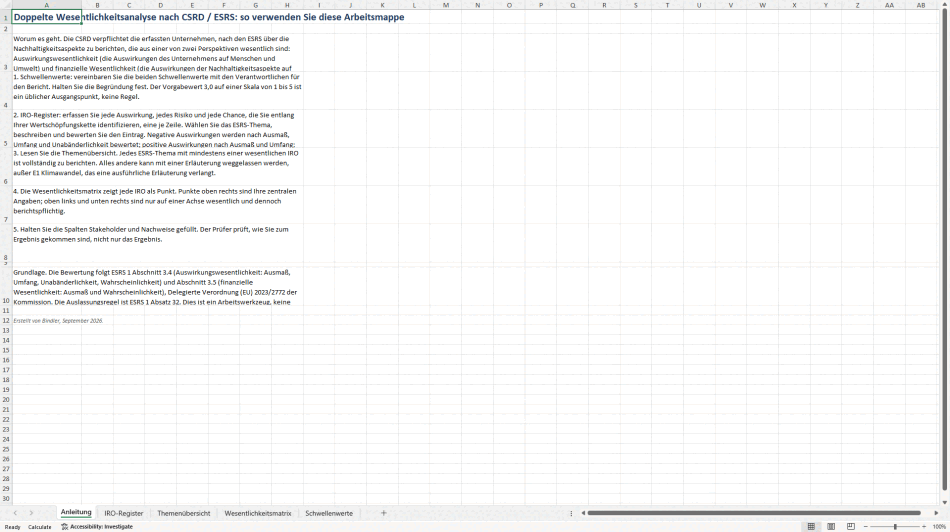Add a new sheet with plus icon
Image resolution: width=950 pixels, height=532 pixels.
point(384,513)
